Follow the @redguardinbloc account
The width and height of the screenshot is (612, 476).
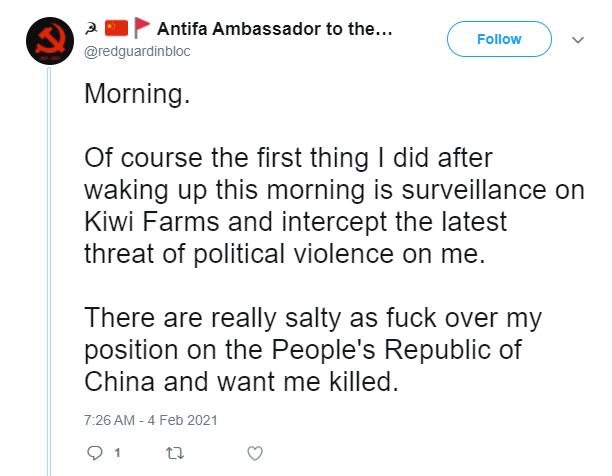pos(499,39)
